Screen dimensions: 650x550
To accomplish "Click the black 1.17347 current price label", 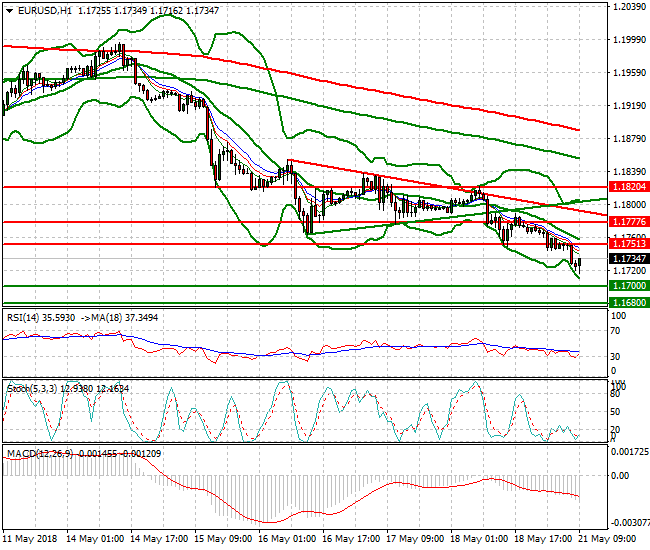I will (x=629, y=259).
